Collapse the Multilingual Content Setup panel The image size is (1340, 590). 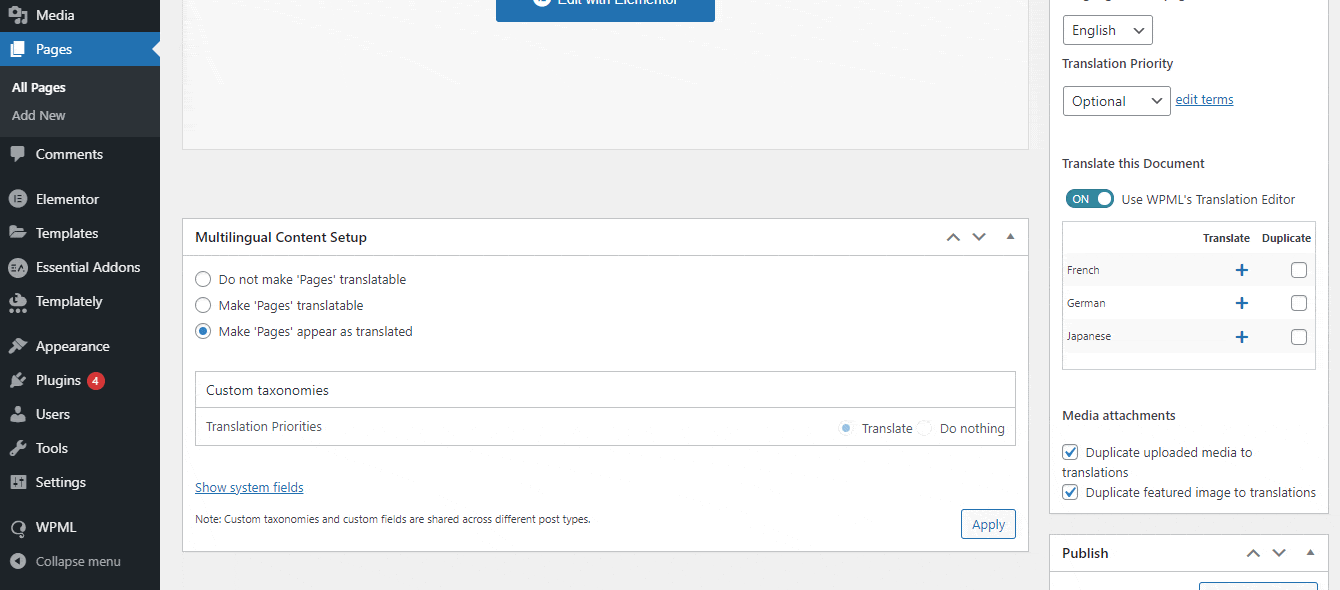1010,236
